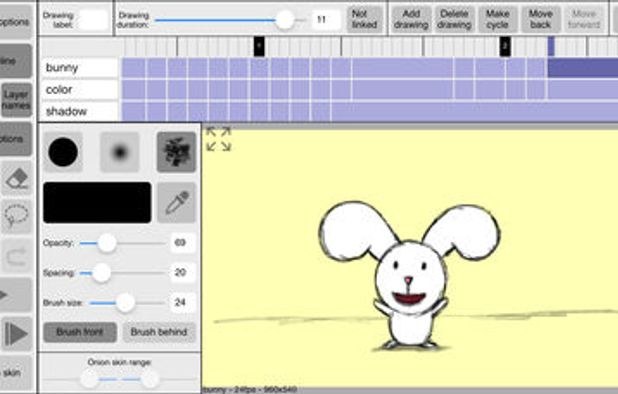Enable Brush behind mode
The width and height of the screenshot is (618, 394).
[159, 332]
